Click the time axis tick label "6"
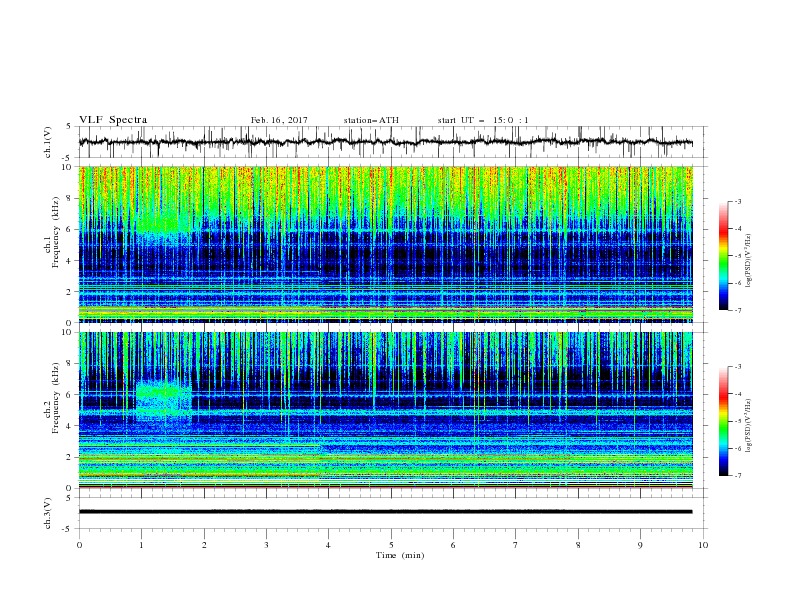 [453, 545]
